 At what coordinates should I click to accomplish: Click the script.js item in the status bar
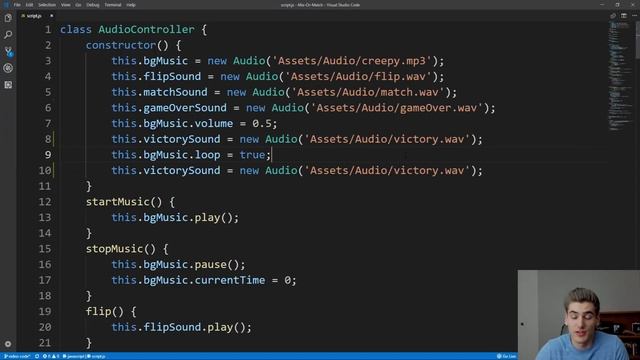pos(96,356)
